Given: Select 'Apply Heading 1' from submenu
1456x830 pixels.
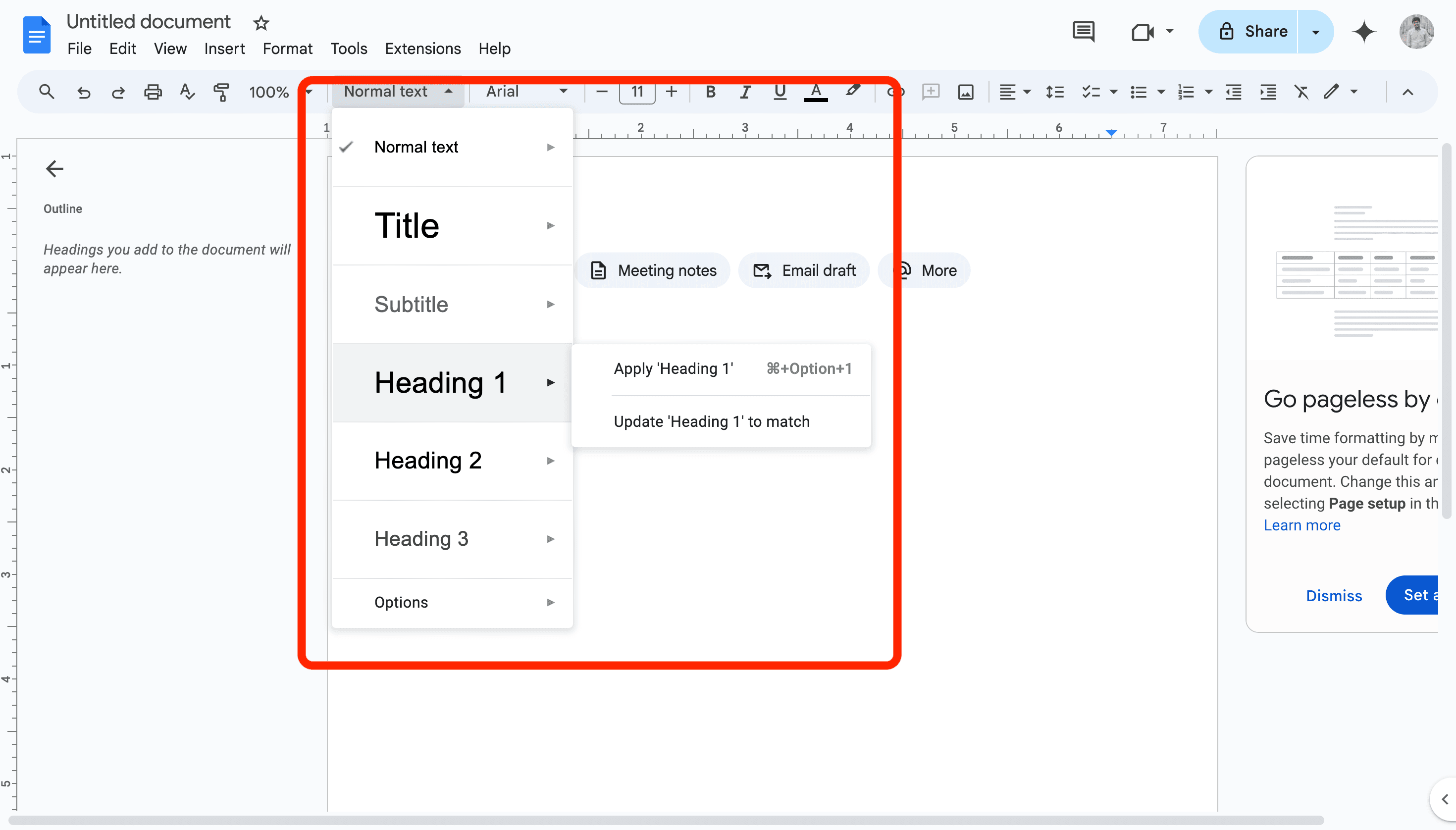Looking at the screenshot, I should pyautogui.click(x=673, y=368).
